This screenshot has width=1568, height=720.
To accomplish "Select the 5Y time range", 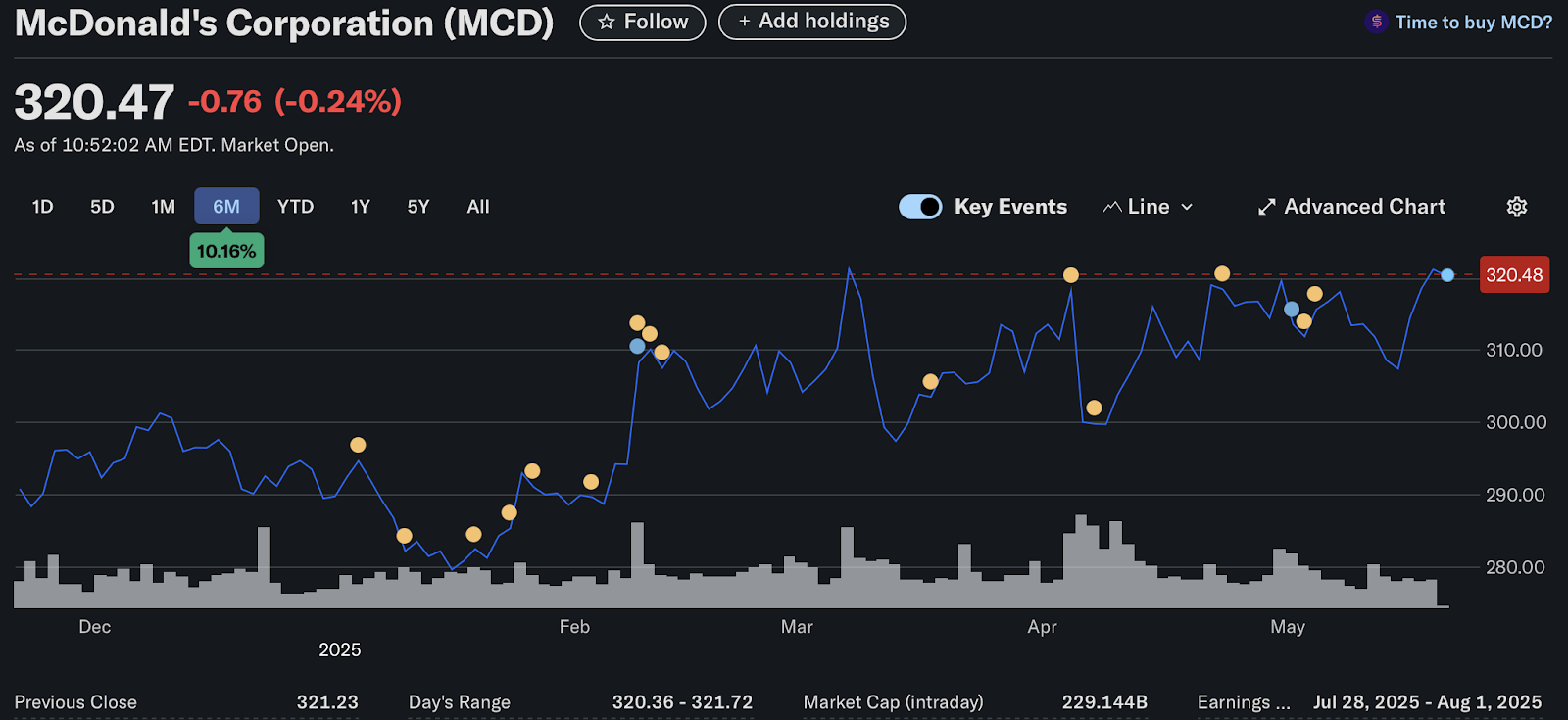I will 418,207.
